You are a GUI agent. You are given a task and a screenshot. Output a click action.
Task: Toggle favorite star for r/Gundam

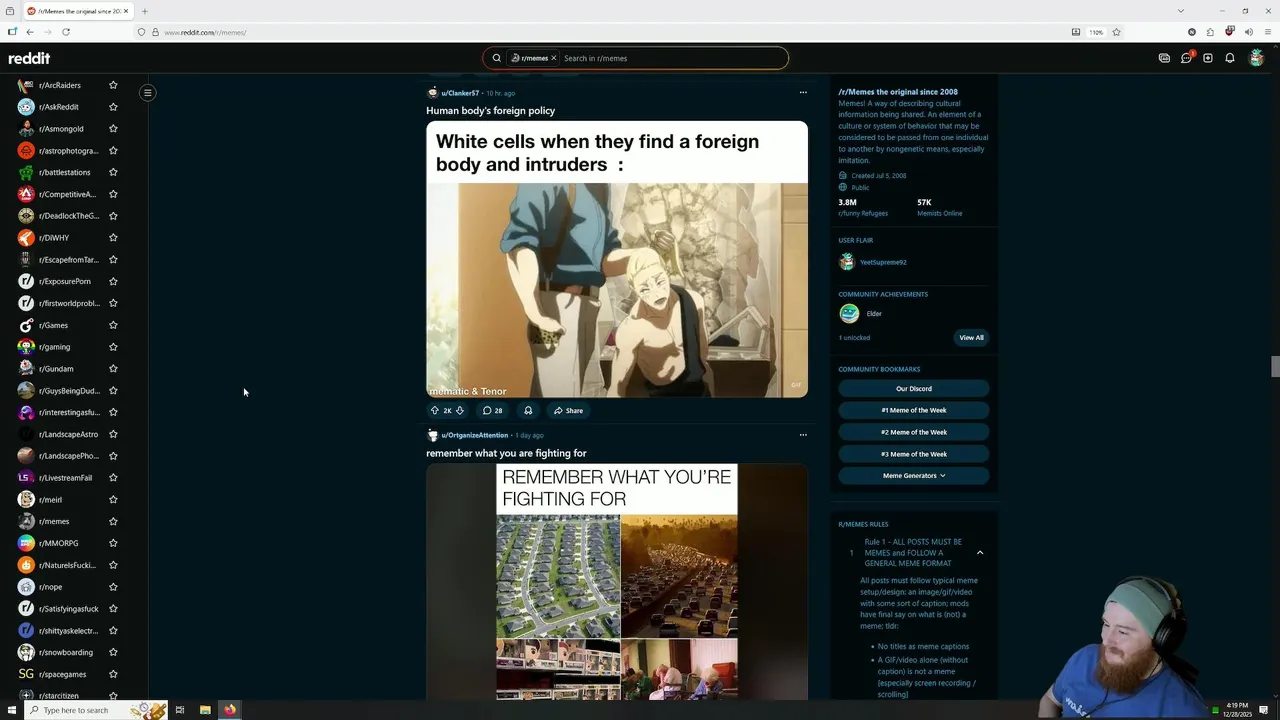(113, 369)
